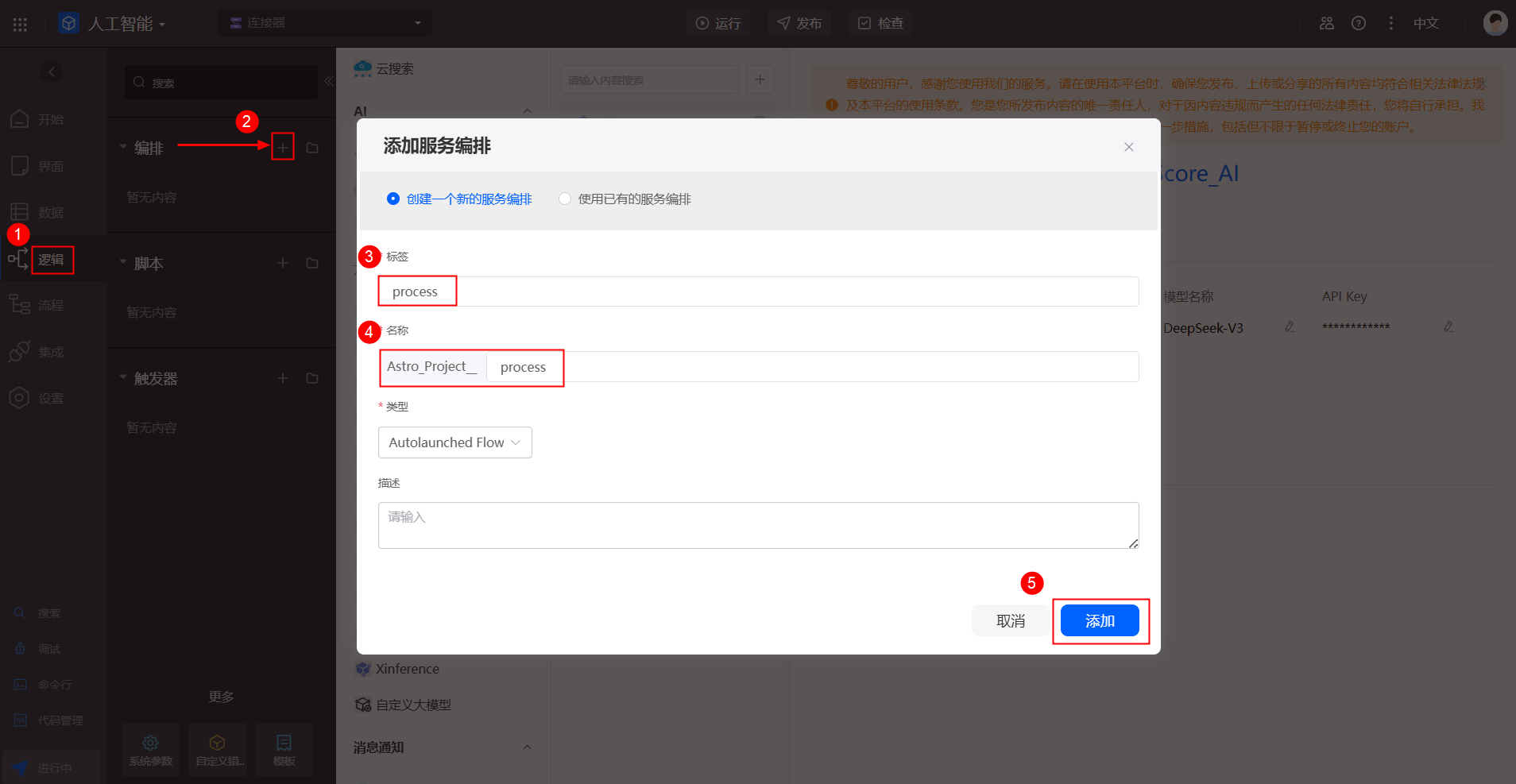Open 自定义大模型 connector item
Screen dimensions: 1516x784
coord(404,705)
